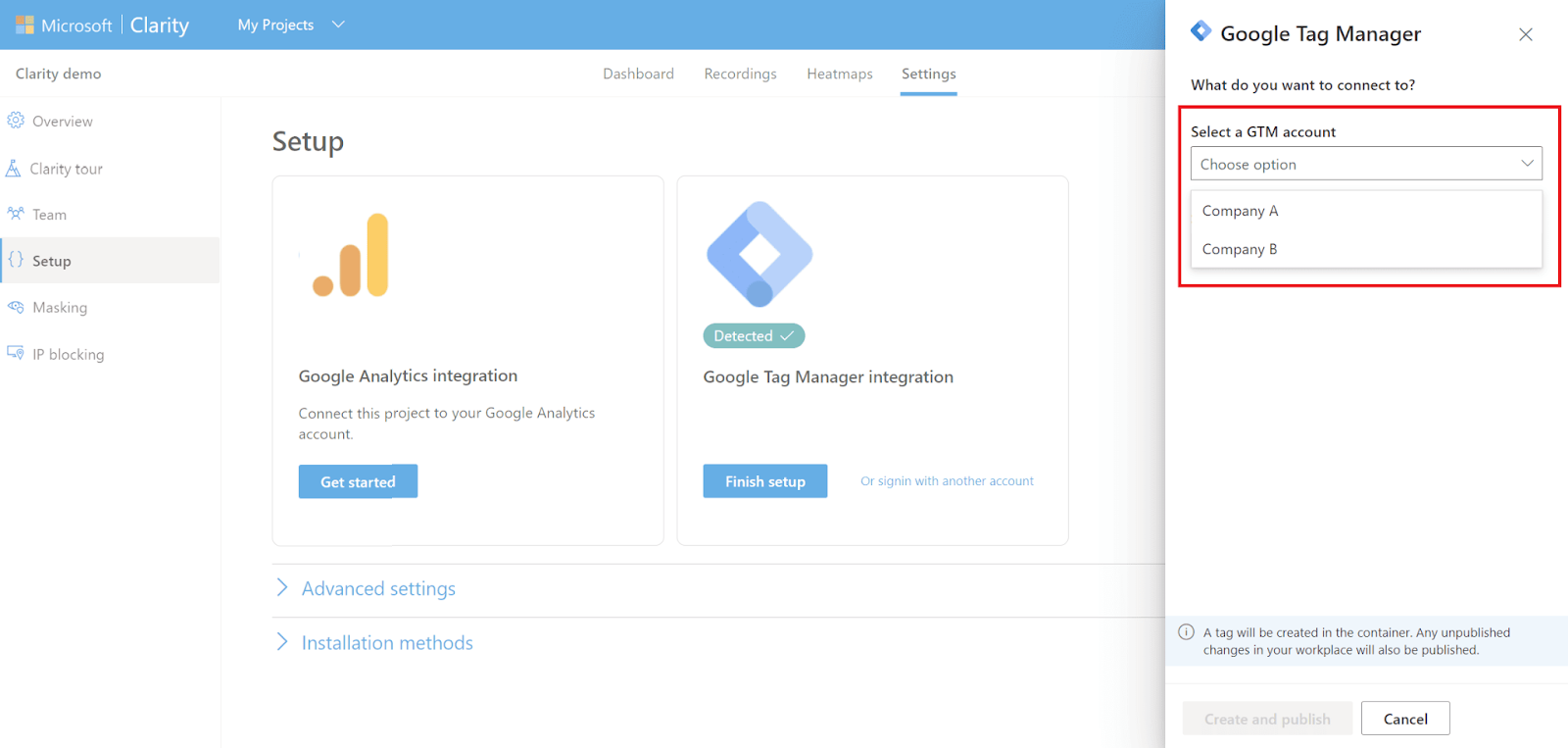Switch to the Recordings tab
1568x748 pixels.
(x=740, y=74)
